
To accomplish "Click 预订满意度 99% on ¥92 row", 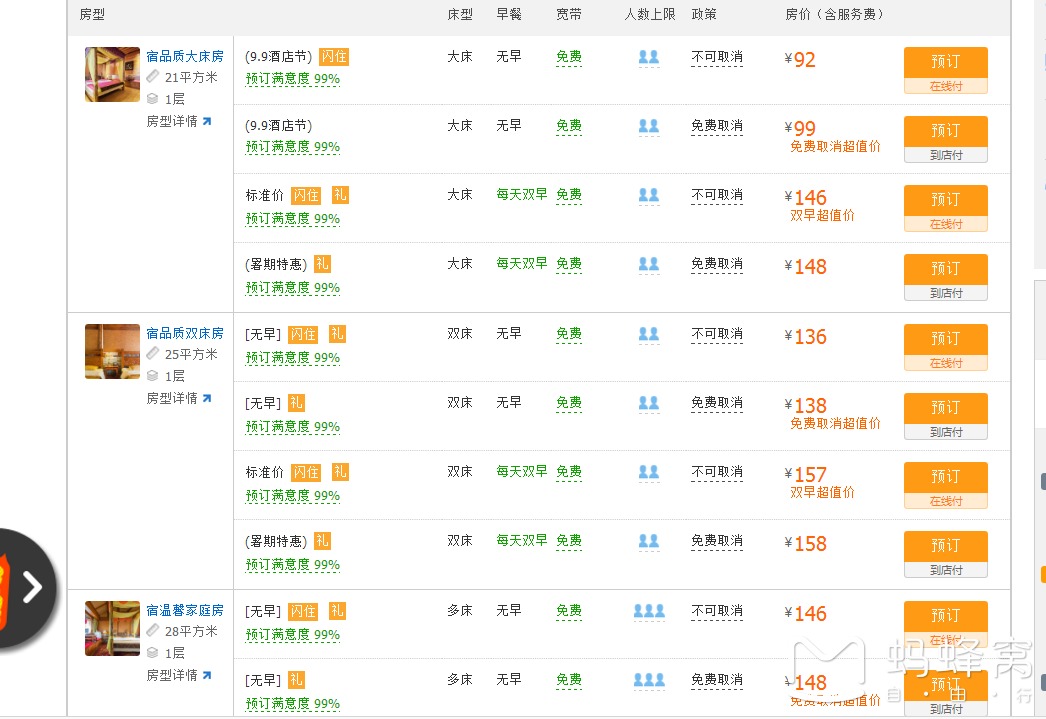I will [x=293, y=79].
